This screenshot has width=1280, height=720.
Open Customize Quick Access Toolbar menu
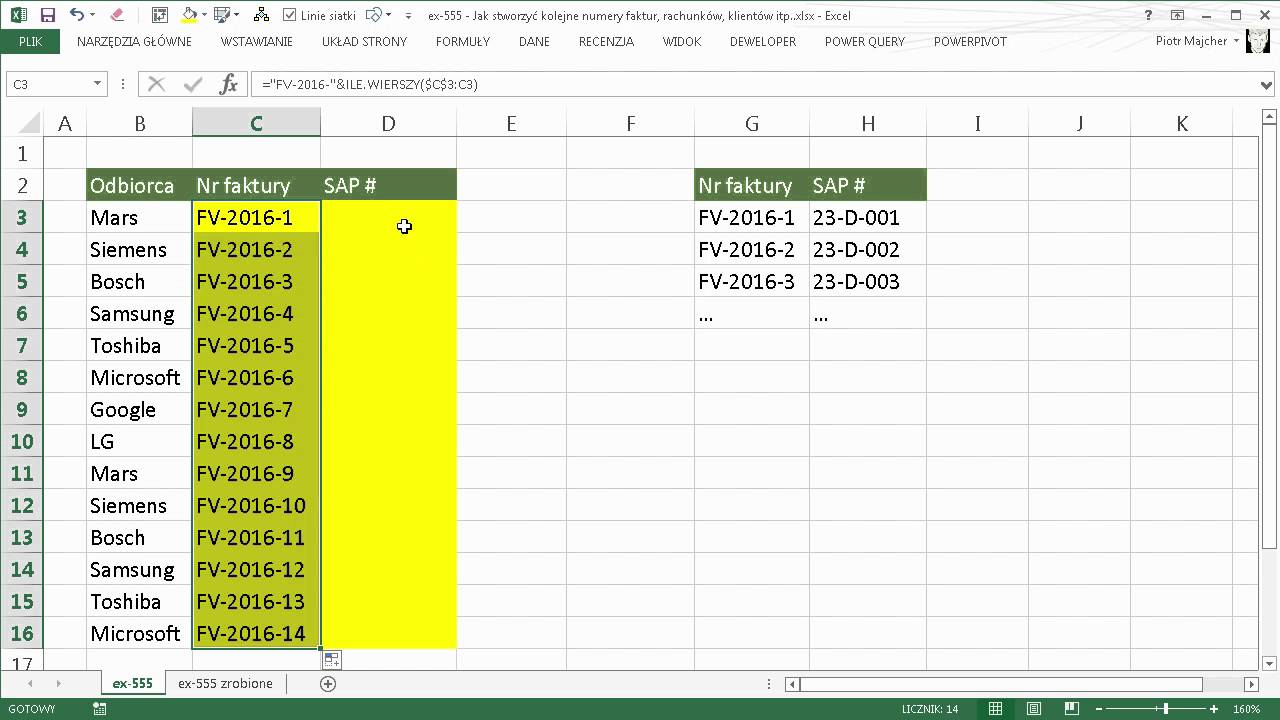[x=408, y=16]
